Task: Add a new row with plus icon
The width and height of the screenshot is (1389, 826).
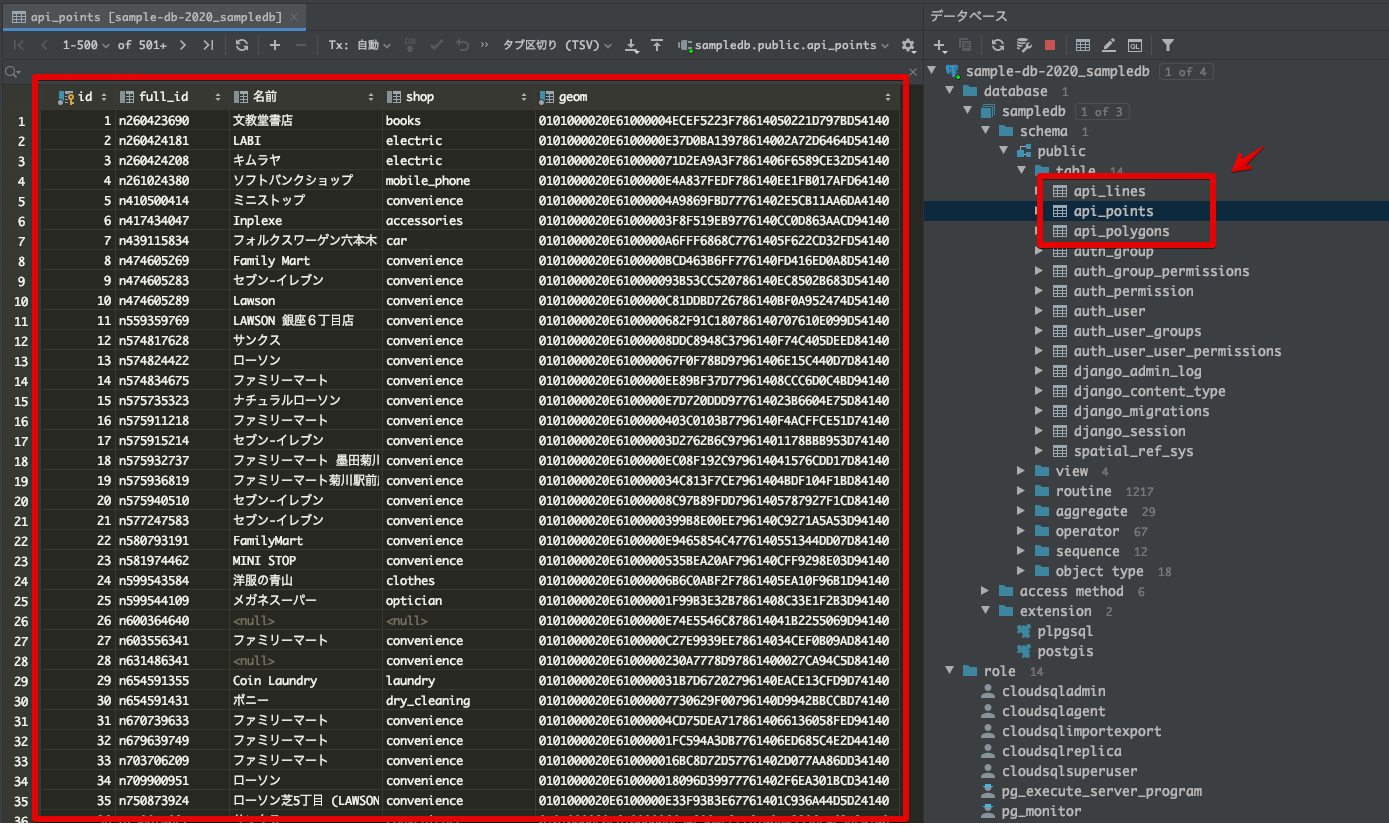Action: pyautogui.click(x=275, y=45)
